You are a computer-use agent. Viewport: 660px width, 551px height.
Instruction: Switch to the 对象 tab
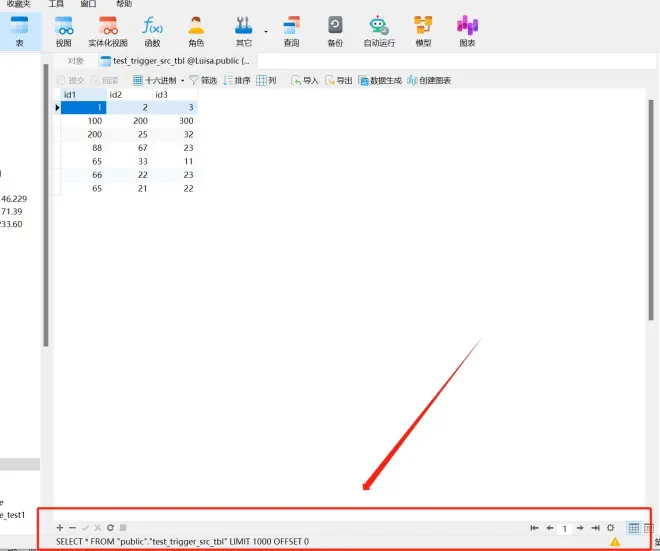tap(75, 61)
